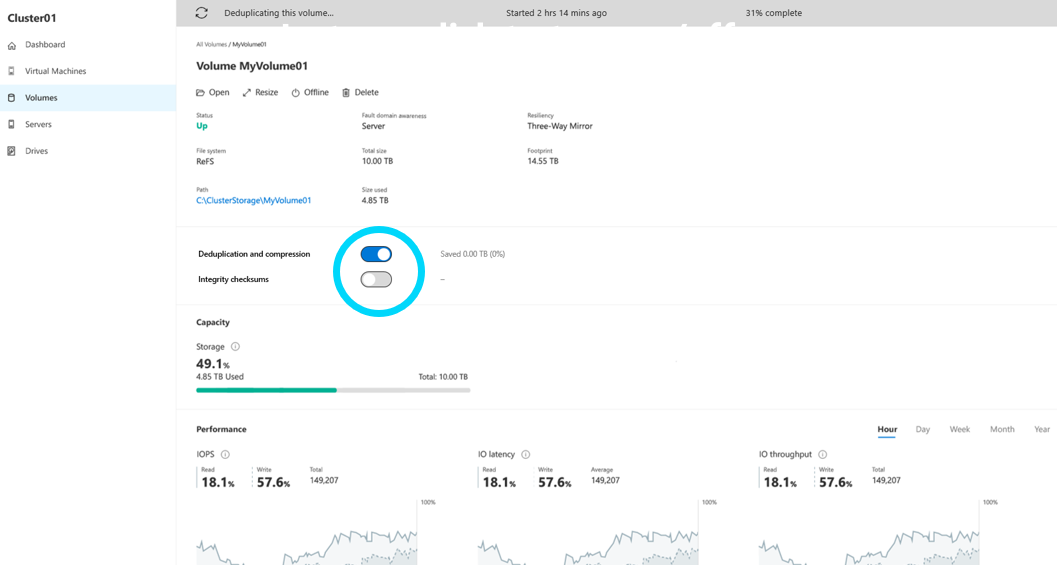Click the info icon beside IO throughput
Screen dimensions: 1057x565
pyautogui.click(x=822, y=454)
